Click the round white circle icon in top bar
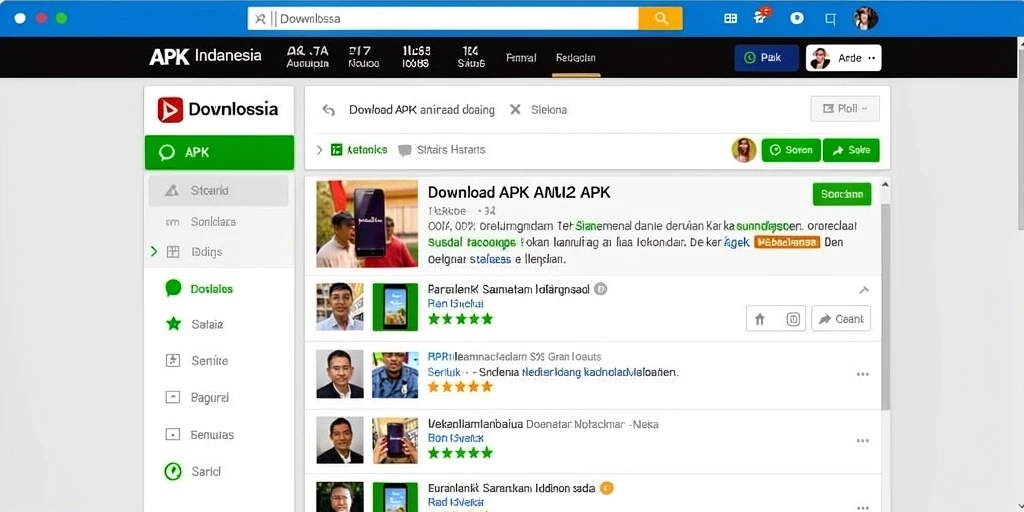 797,18
